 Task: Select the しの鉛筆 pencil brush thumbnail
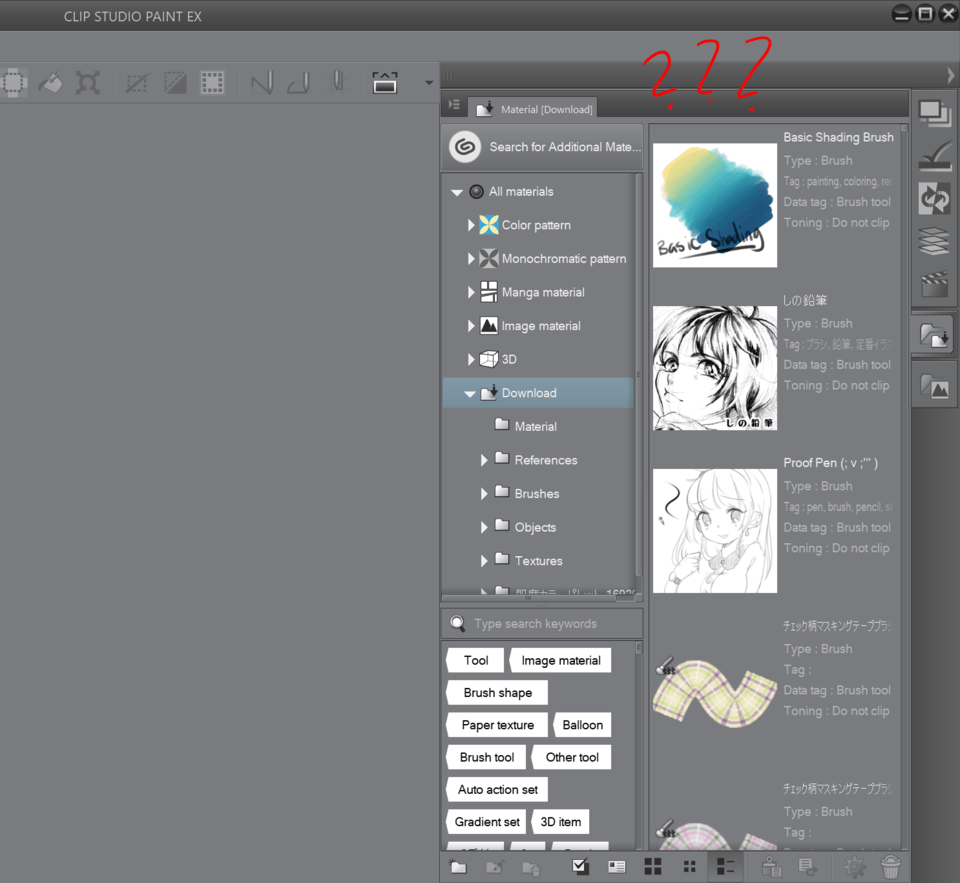pos(714,368)
